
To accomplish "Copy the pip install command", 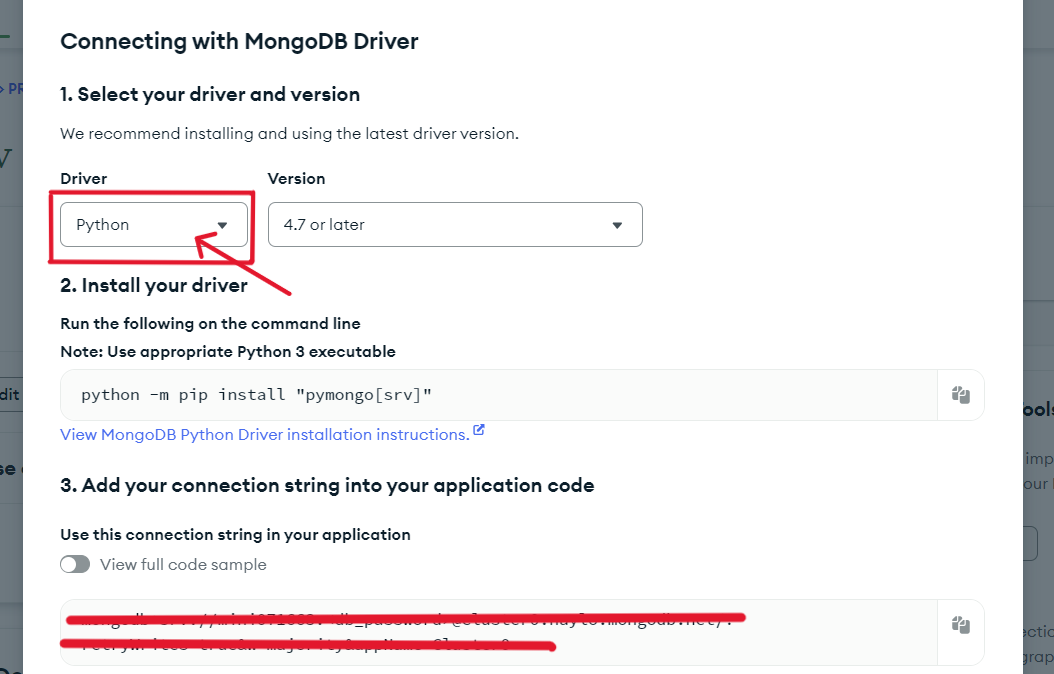I will tap(961, 394).
